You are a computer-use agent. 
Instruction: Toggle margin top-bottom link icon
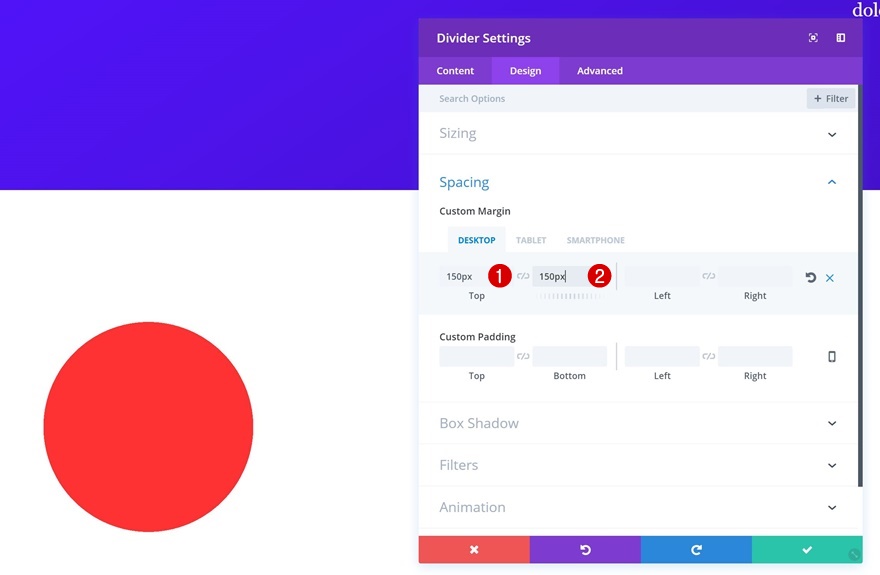(523, 276)
